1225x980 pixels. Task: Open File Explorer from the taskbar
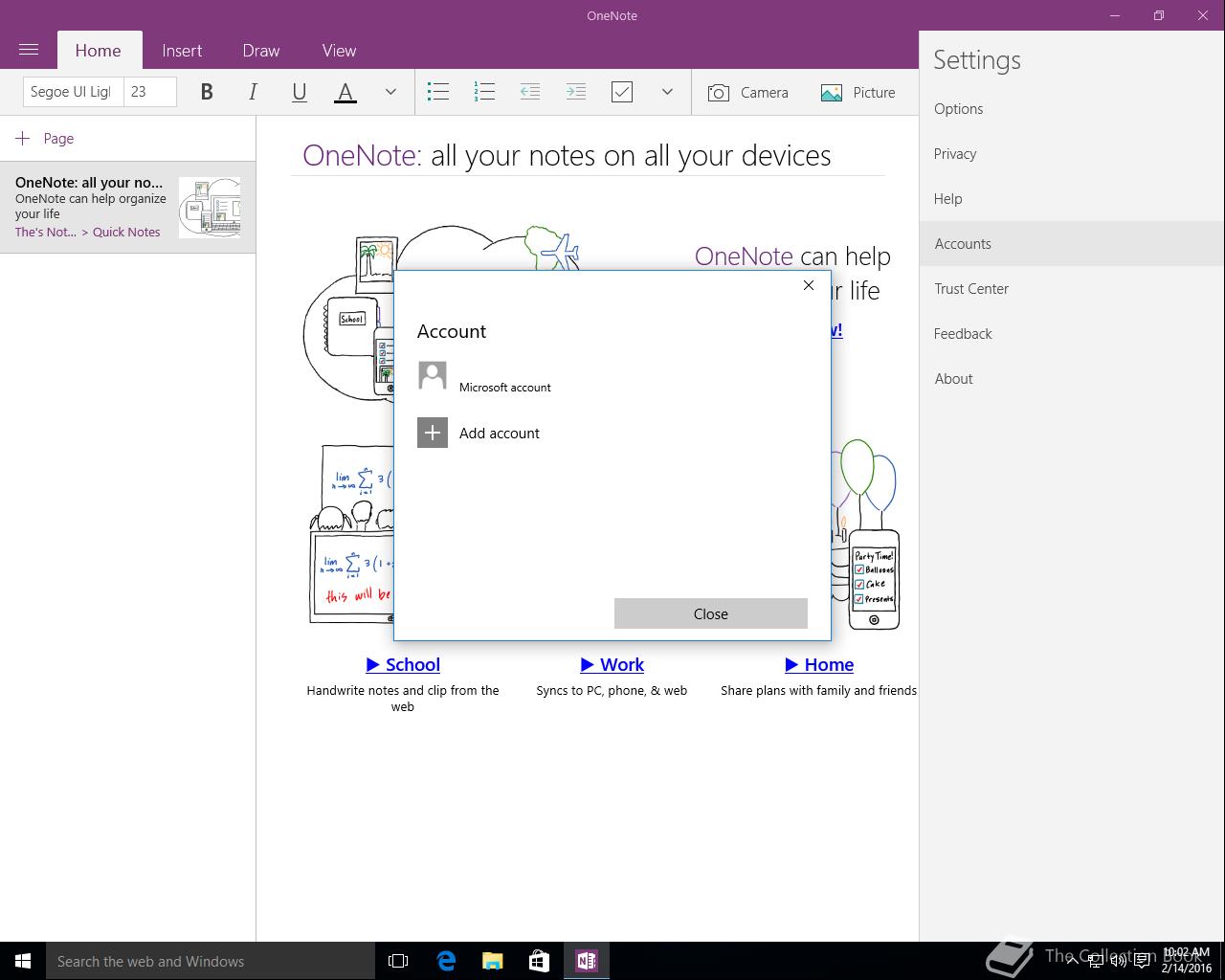point(493,961)
